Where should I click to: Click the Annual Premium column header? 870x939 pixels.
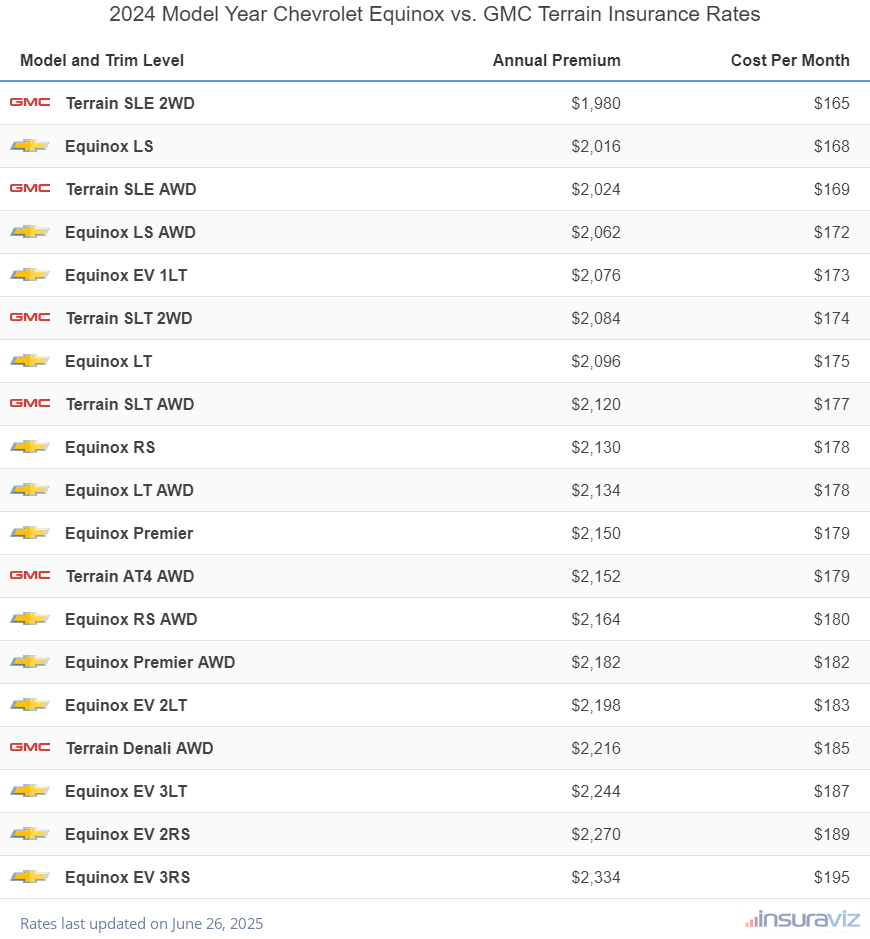[556, 60]
